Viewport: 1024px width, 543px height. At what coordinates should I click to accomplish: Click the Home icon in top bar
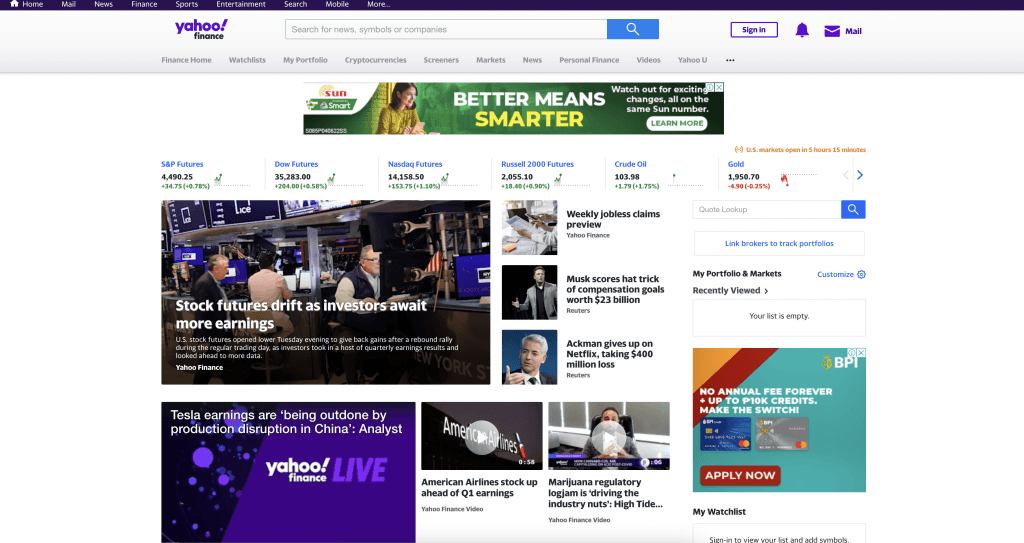pos(14,4)
